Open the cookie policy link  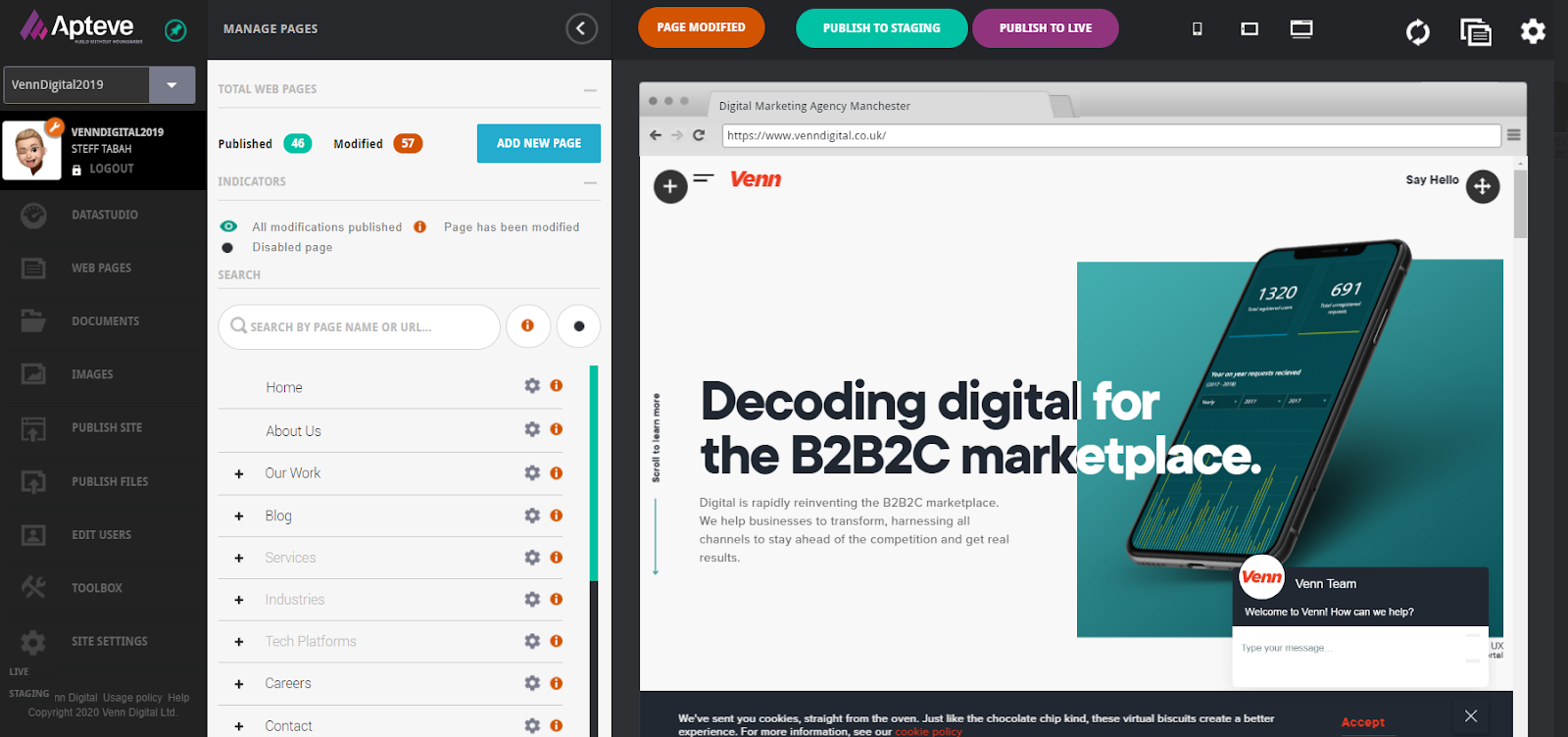pyautogui.click(x=928, y=731)
